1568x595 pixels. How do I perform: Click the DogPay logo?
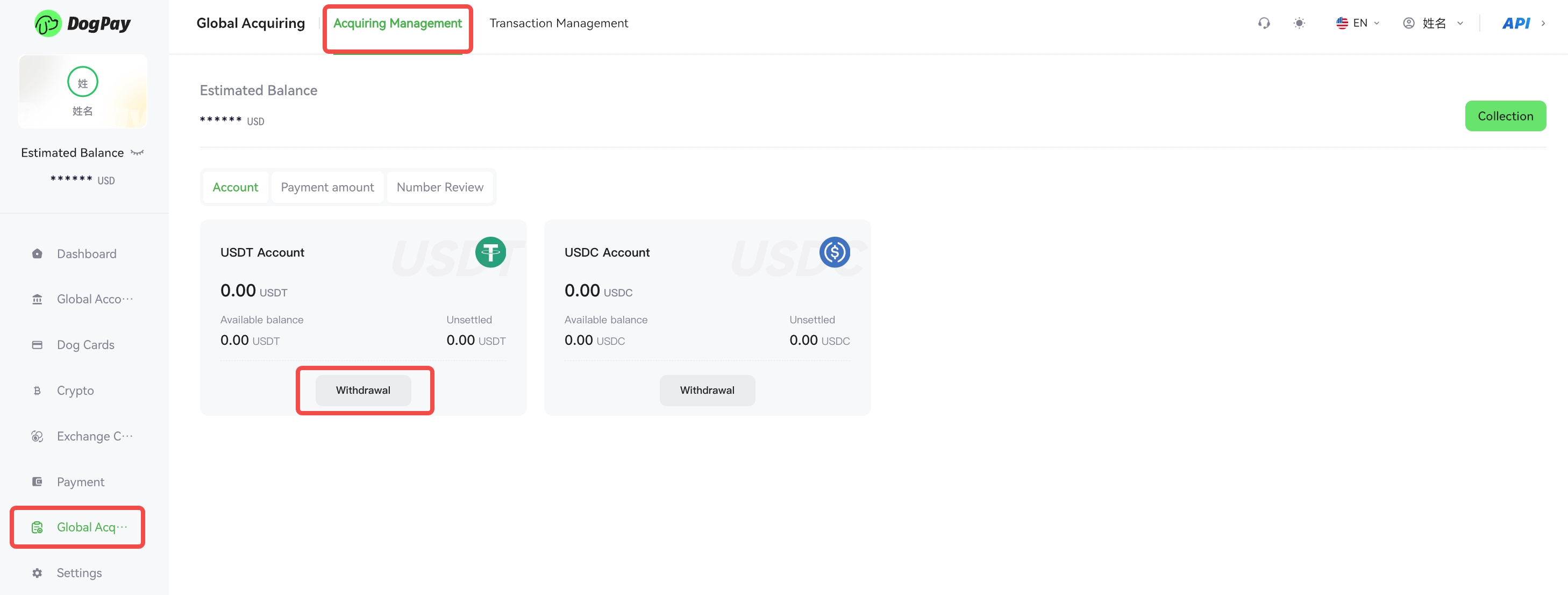click(83, 24)
